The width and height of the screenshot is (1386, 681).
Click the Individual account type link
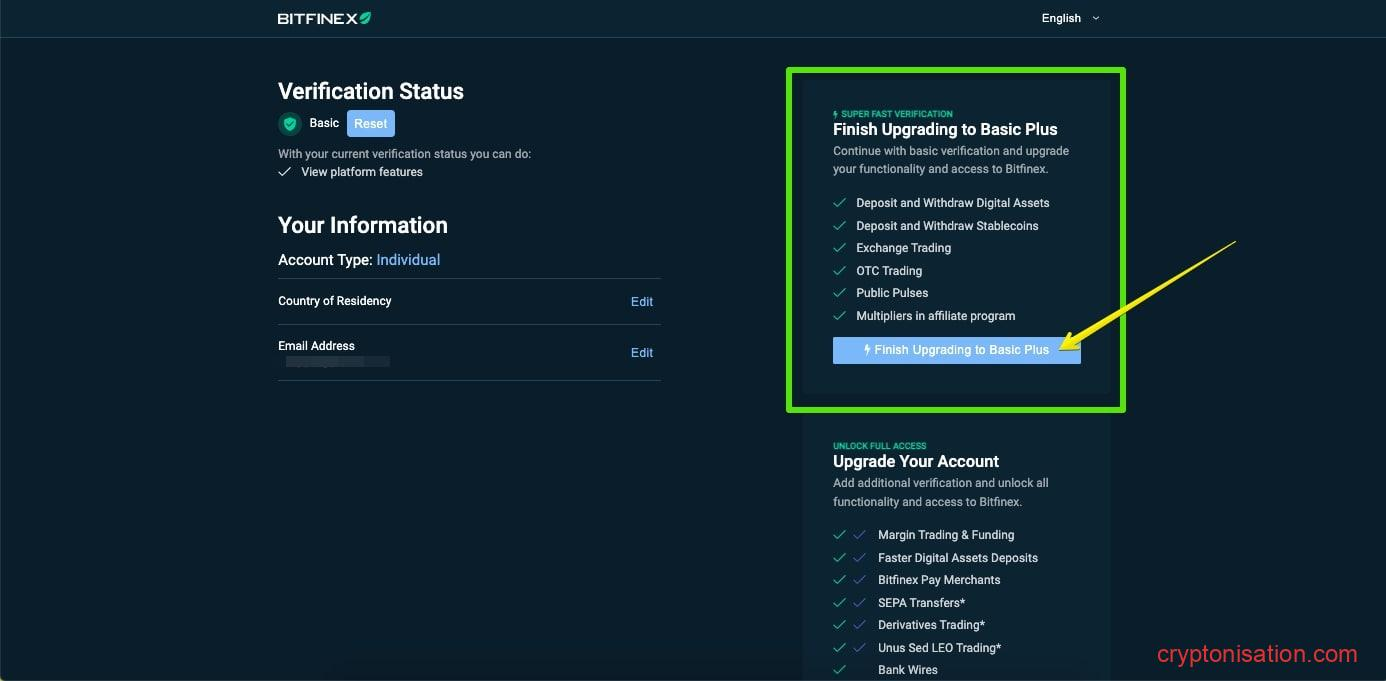(408, 260)
